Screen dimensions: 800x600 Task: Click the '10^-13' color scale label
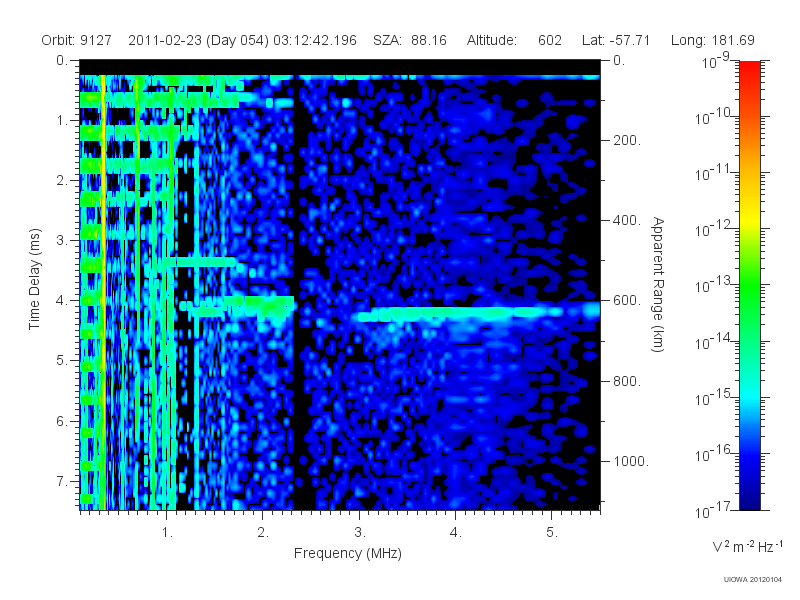coord(713,285)
